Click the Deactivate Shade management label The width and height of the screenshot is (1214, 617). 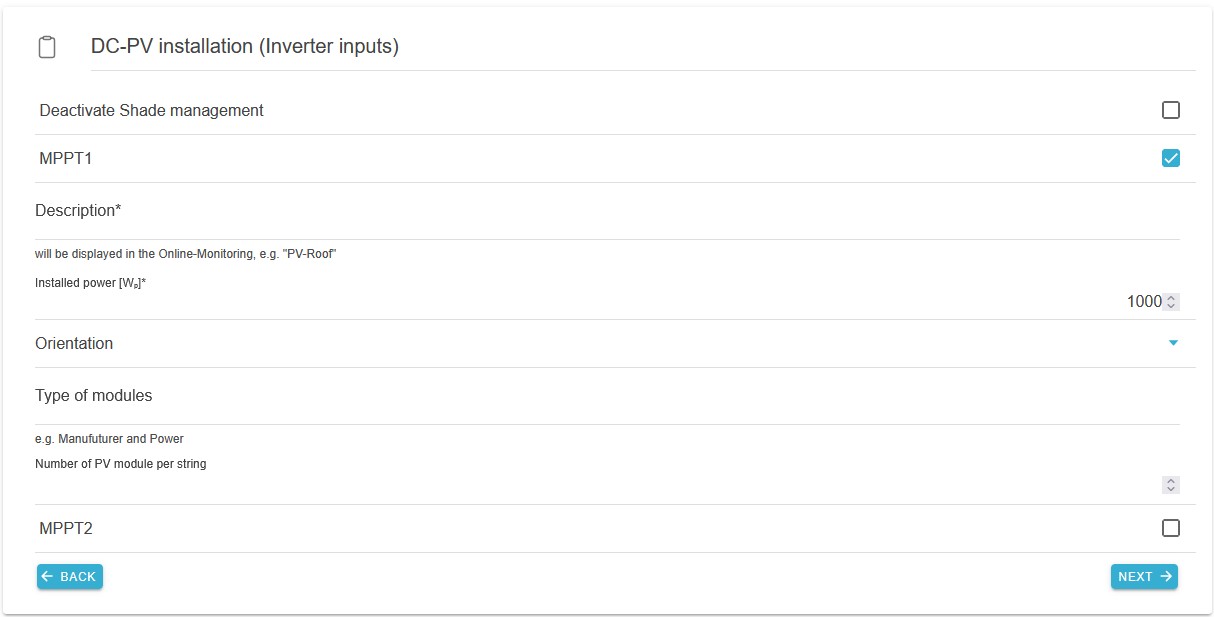pyautogui.click(x=151, y=110)
